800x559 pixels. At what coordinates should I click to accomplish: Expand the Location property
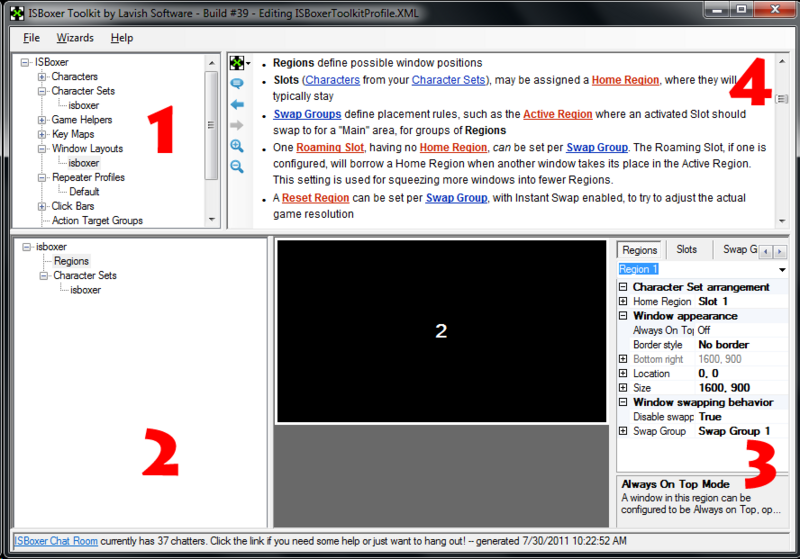tap(623, 373)
